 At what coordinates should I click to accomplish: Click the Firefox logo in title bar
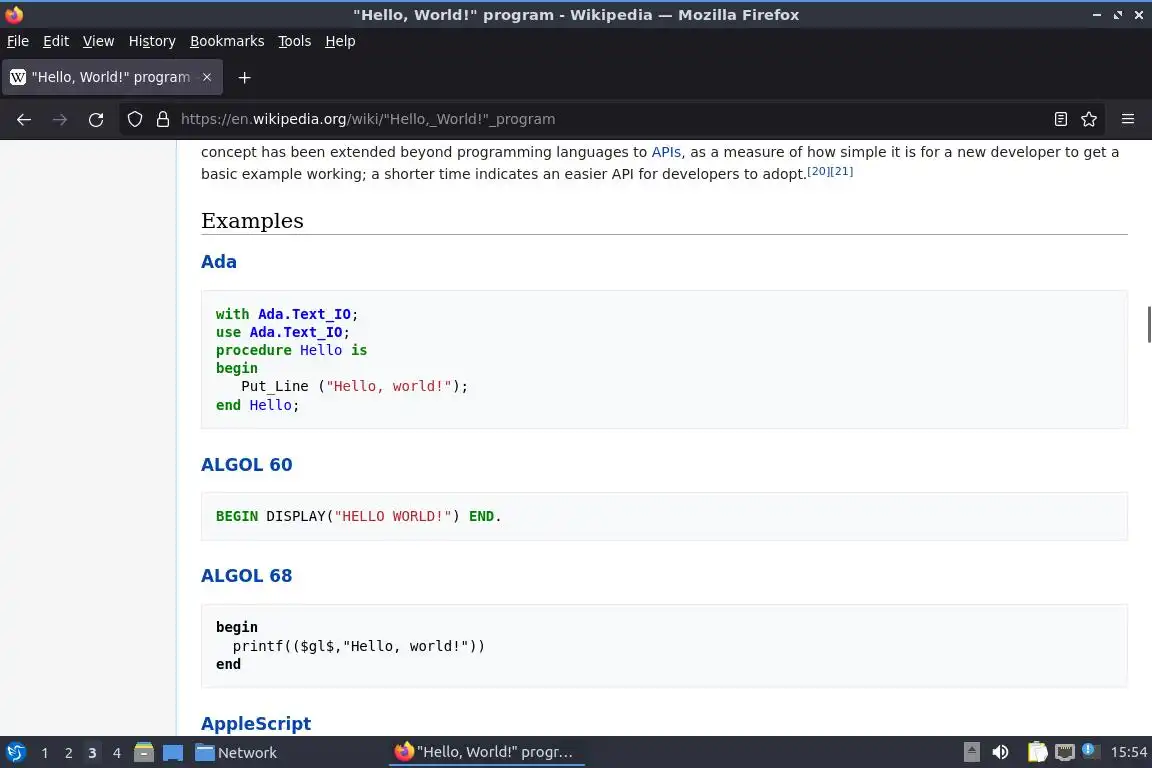[x=14, y=14]
